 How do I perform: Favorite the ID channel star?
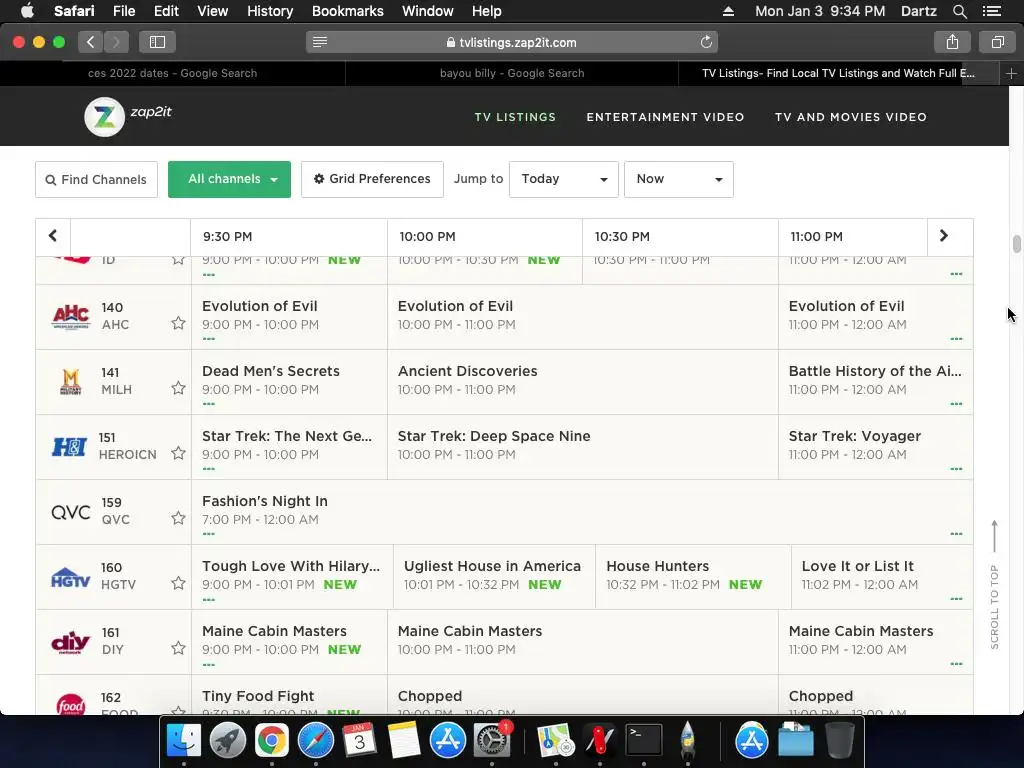178,261
